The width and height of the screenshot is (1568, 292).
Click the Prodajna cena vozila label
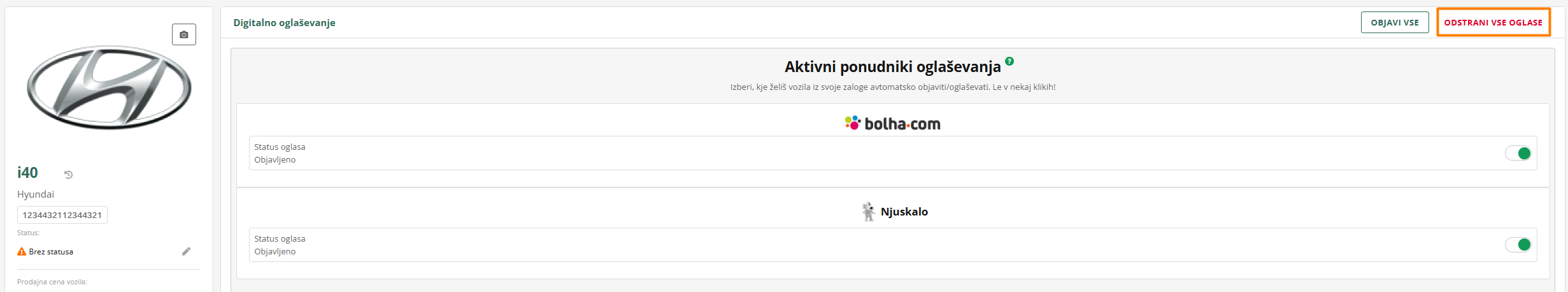pos(52,282)
